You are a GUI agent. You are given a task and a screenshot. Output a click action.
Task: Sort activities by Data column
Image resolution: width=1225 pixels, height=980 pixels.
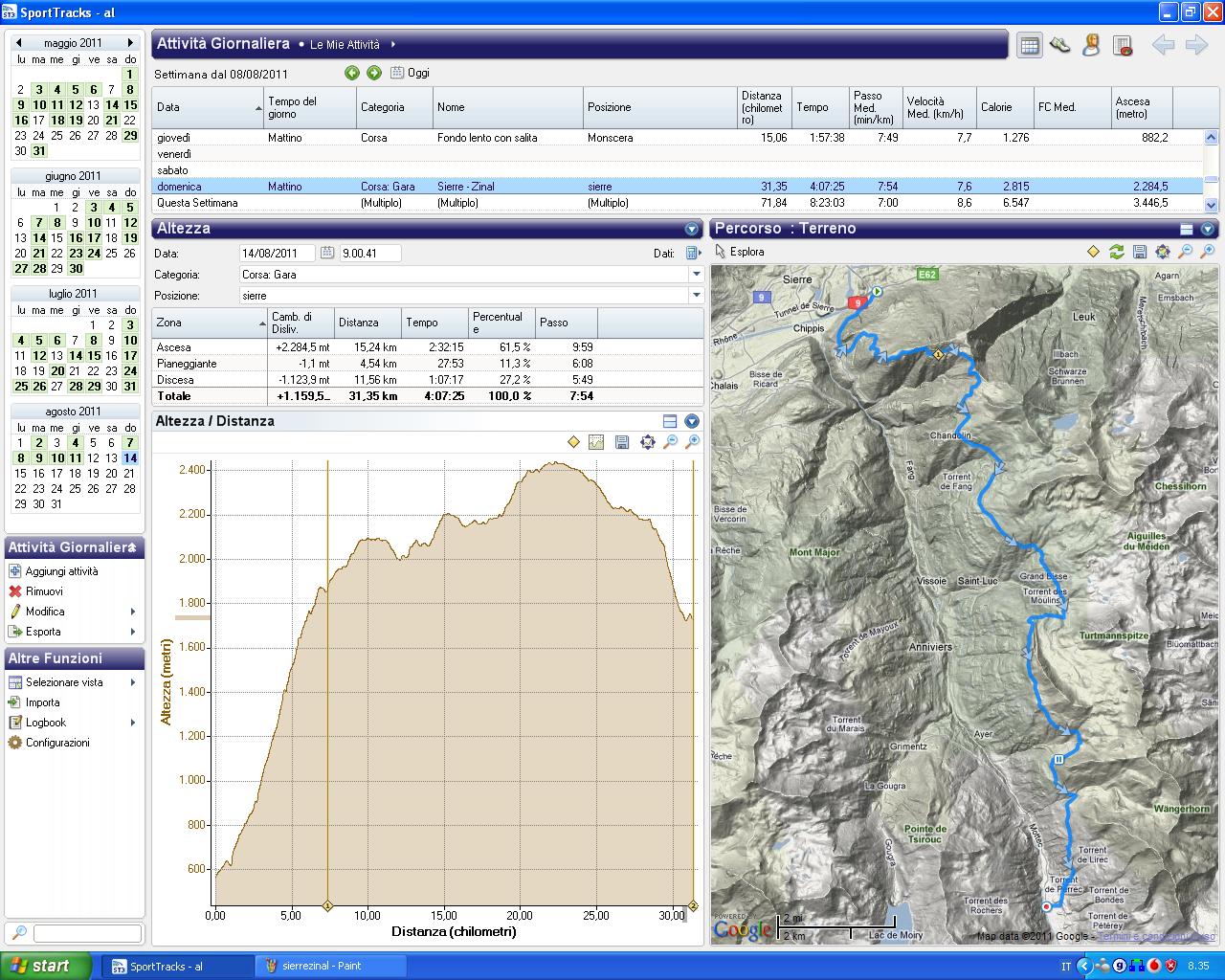point(208,107)
